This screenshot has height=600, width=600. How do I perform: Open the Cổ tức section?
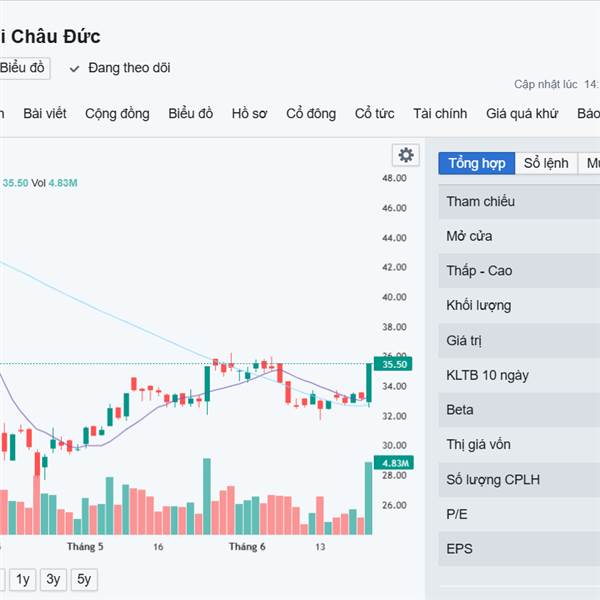tap(374, 114)
